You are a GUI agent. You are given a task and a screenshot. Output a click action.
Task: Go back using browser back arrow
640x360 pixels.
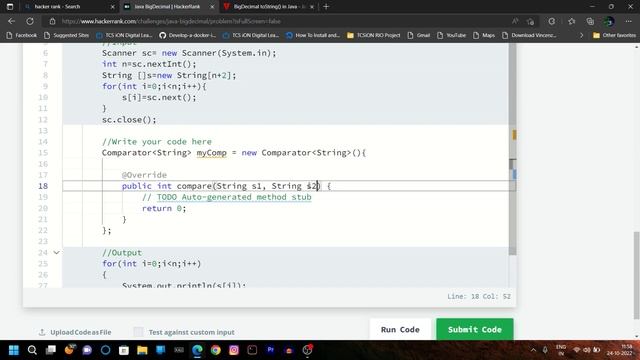point(11,21)
